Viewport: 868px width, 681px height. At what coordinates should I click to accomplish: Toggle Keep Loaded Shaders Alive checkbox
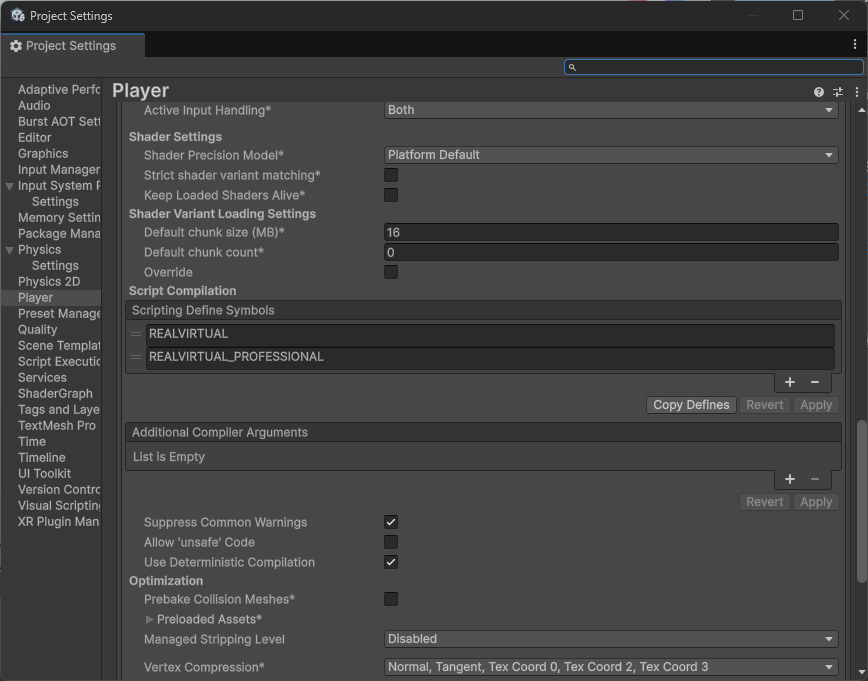(391, 195)
